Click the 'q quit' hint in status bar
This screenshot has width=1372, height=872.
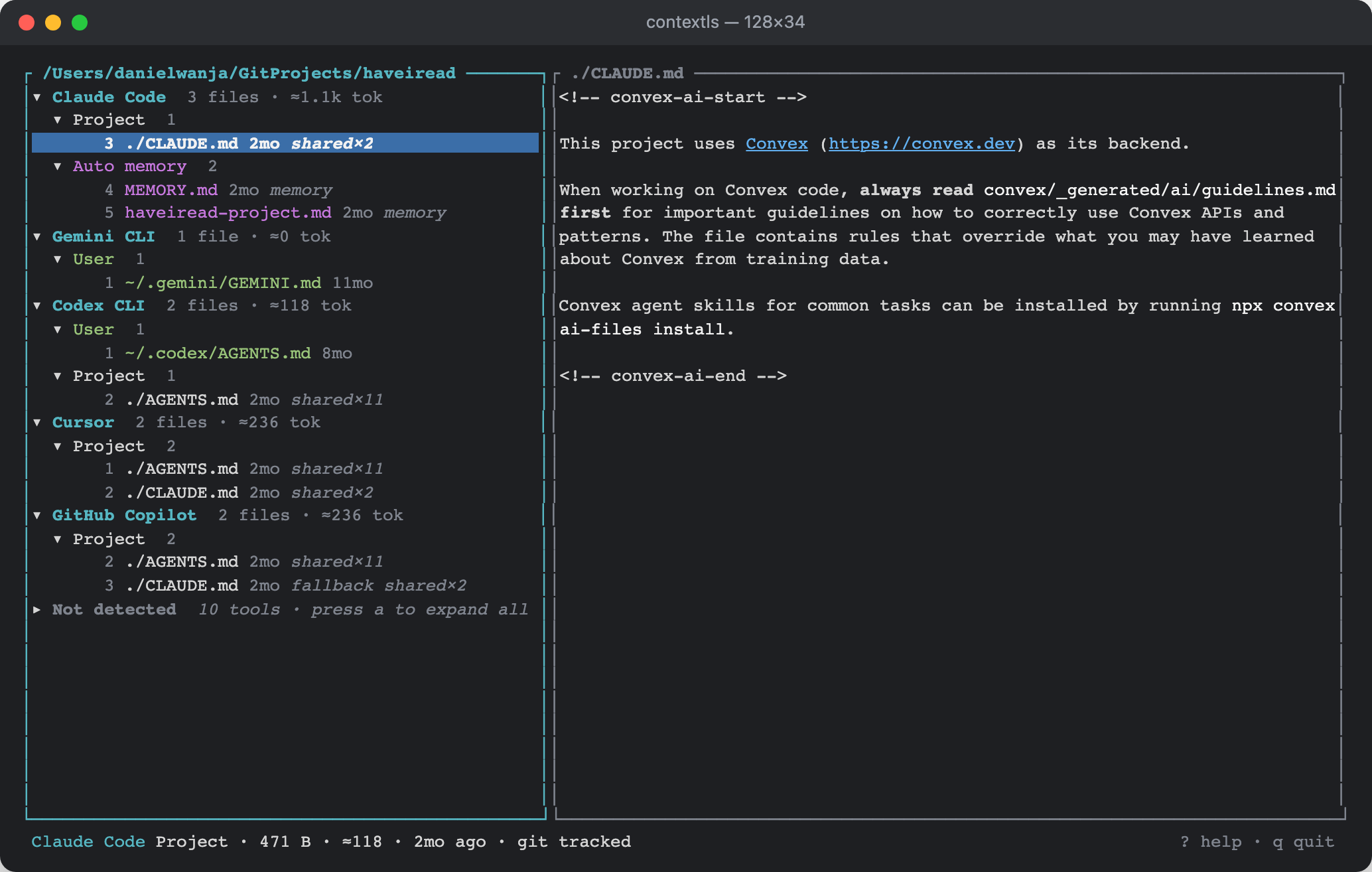[1303, 842]
